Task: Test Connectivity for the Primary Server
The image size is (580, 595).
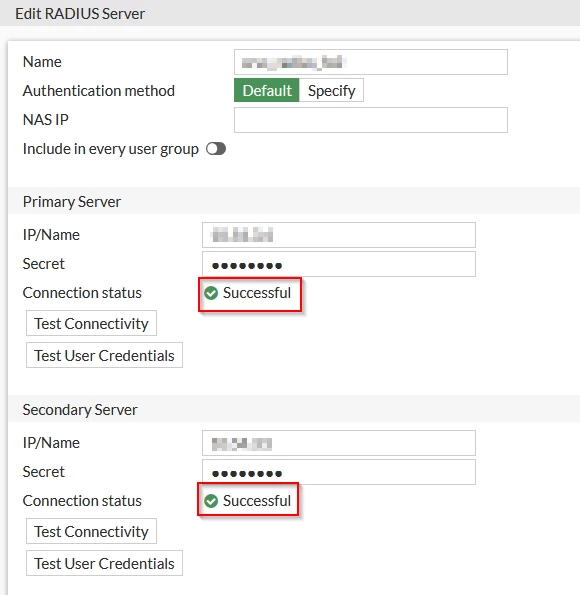Action: pos(91,323)
